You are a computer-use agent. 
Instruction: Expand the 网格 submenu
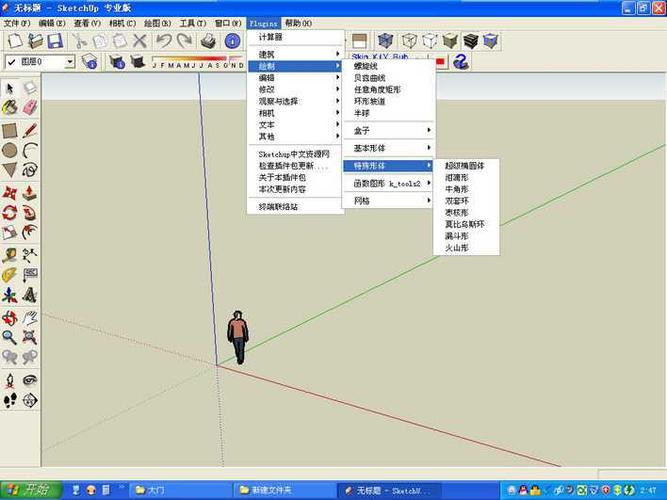[x=389, y=201]
